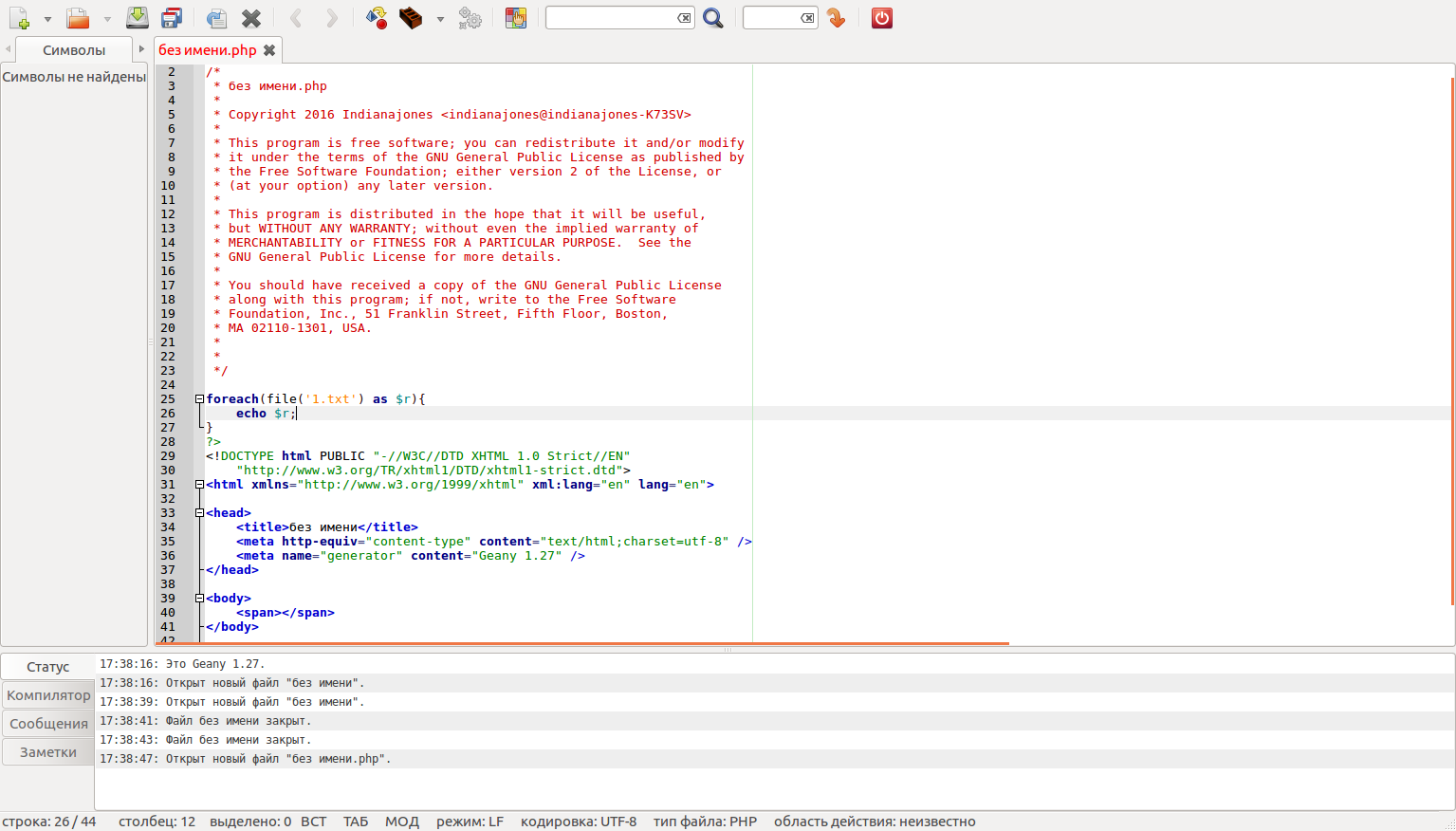Navigate back to previous location

[296, 18]
